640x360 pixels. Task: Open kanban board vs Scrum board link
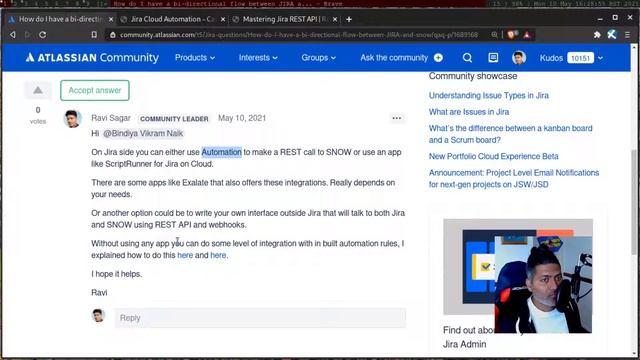pos(510,134)
